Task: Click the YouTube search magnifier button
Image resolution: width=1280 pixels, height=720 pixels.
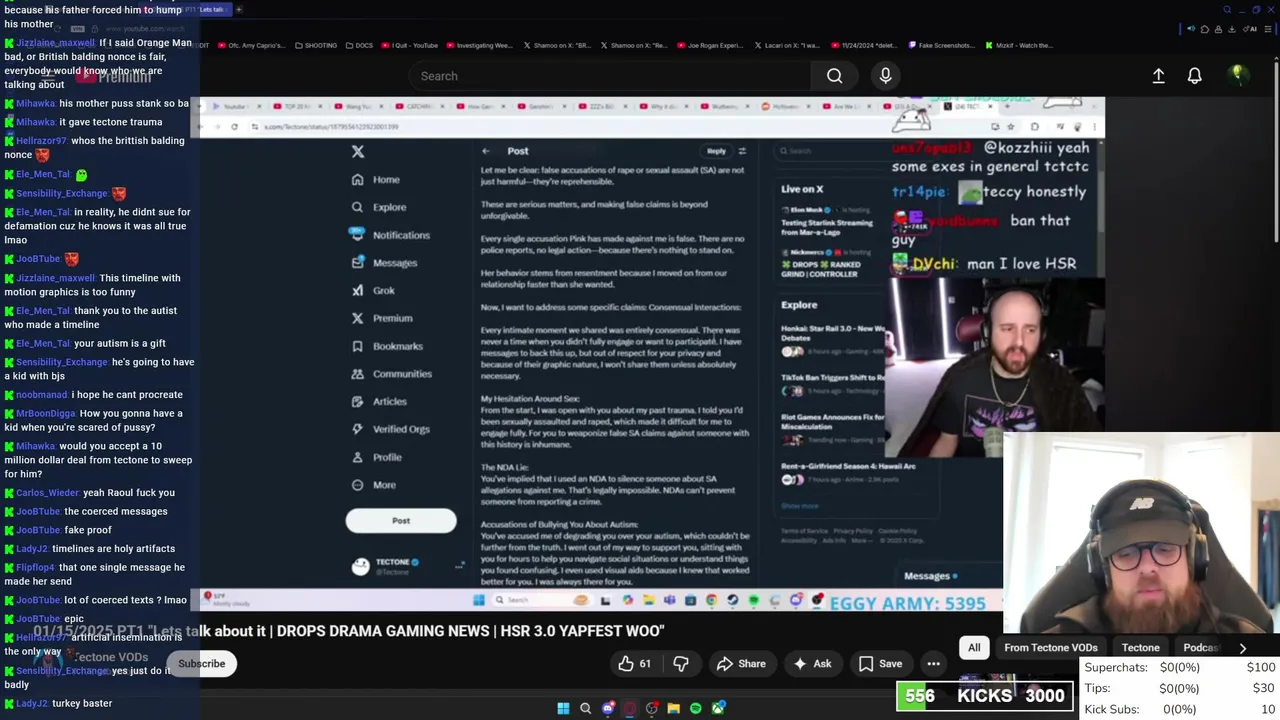Action: point(834,76)
